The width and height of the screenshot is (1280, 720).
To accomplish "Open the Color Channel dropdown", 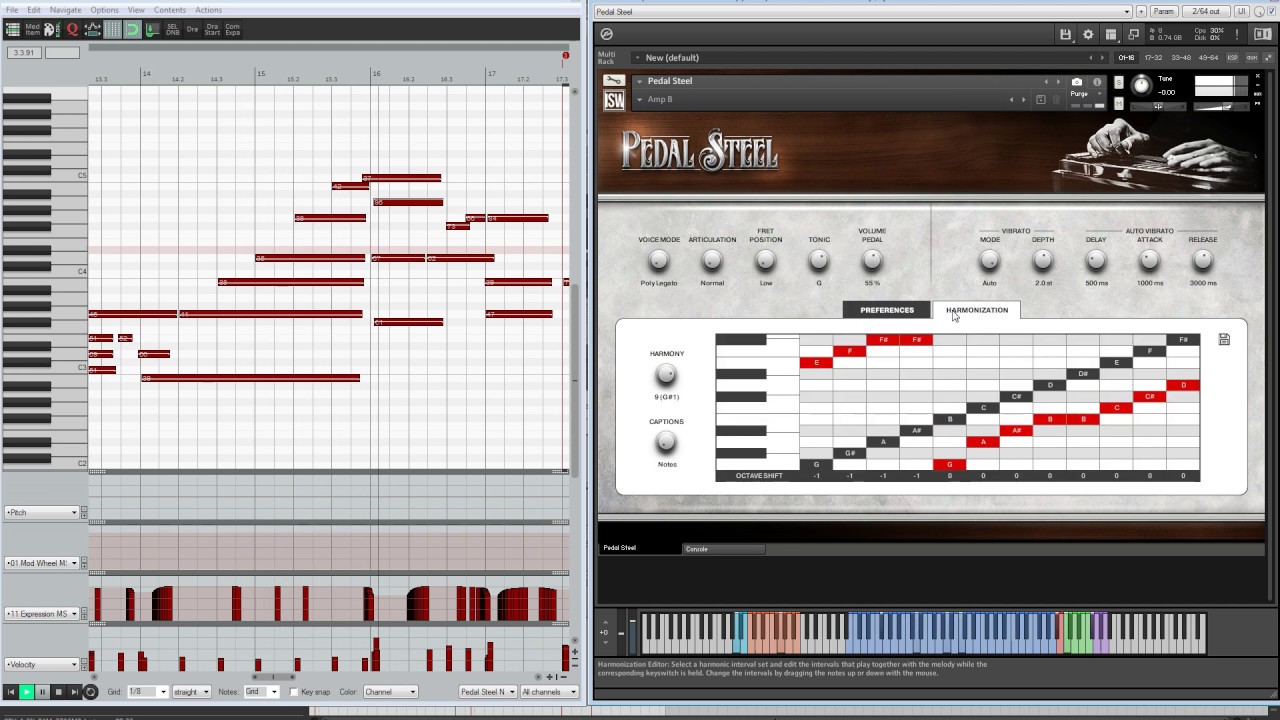I will [x=390, y=692].
